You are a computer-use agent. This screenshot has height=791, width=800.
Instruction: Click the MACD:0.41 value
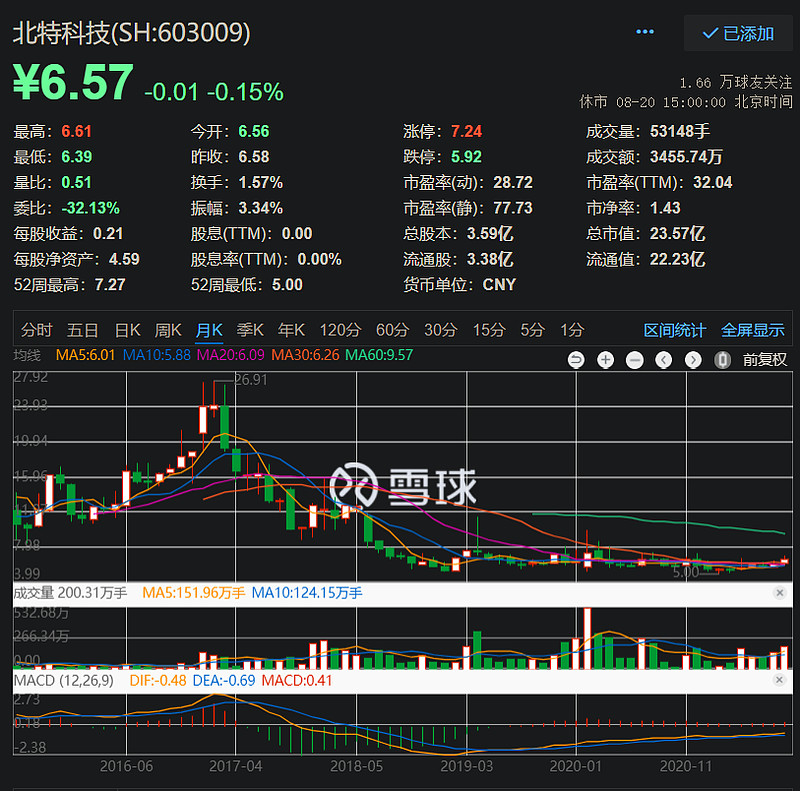point(297,681)
